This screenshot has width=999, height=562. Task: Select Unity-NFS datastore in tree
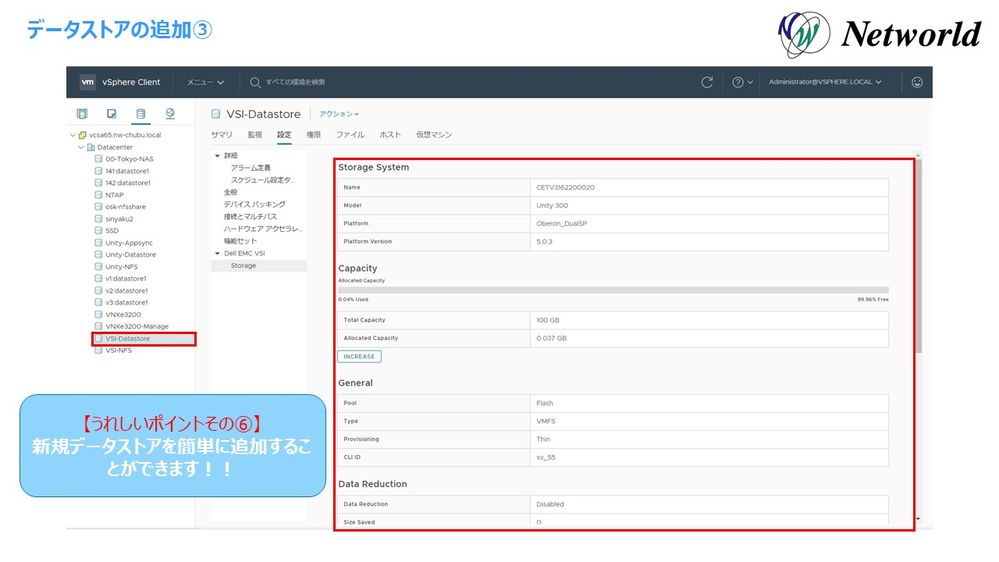(121, 267)
